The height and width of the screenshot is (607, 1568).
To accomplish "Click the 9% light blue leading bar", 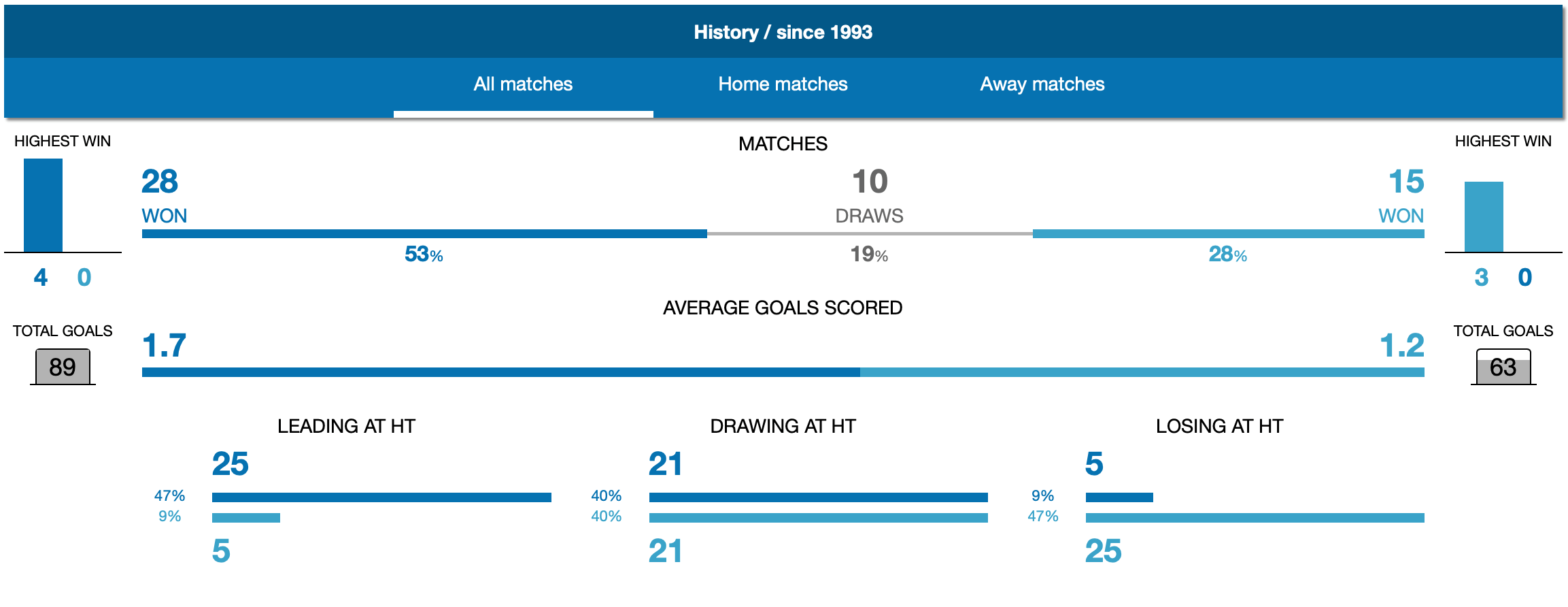I will point(246,518).
